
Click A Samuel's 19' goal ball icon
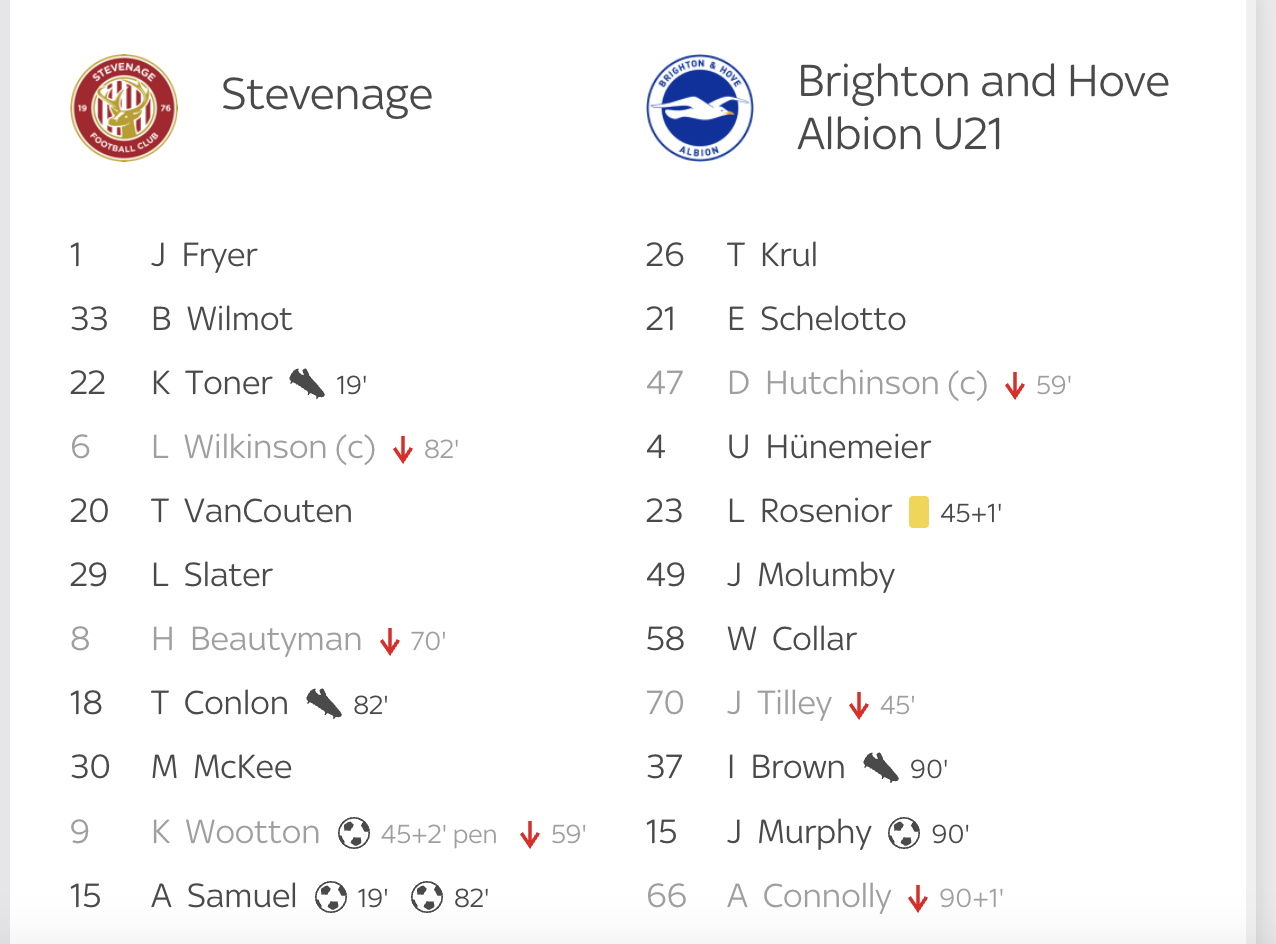click(331, 896)
